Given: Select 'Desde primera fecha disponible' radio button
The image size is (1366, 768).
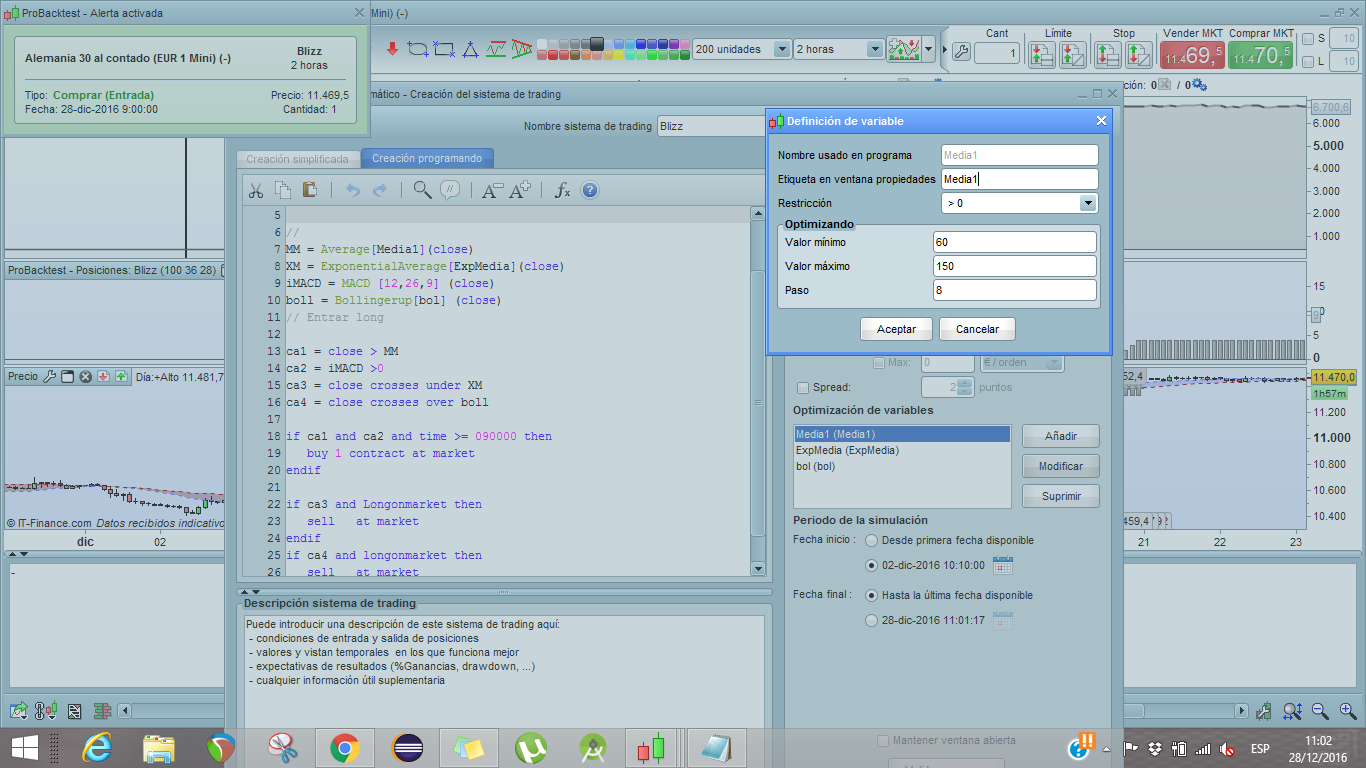Looking at the screenshot, I should tap(872, 540).
